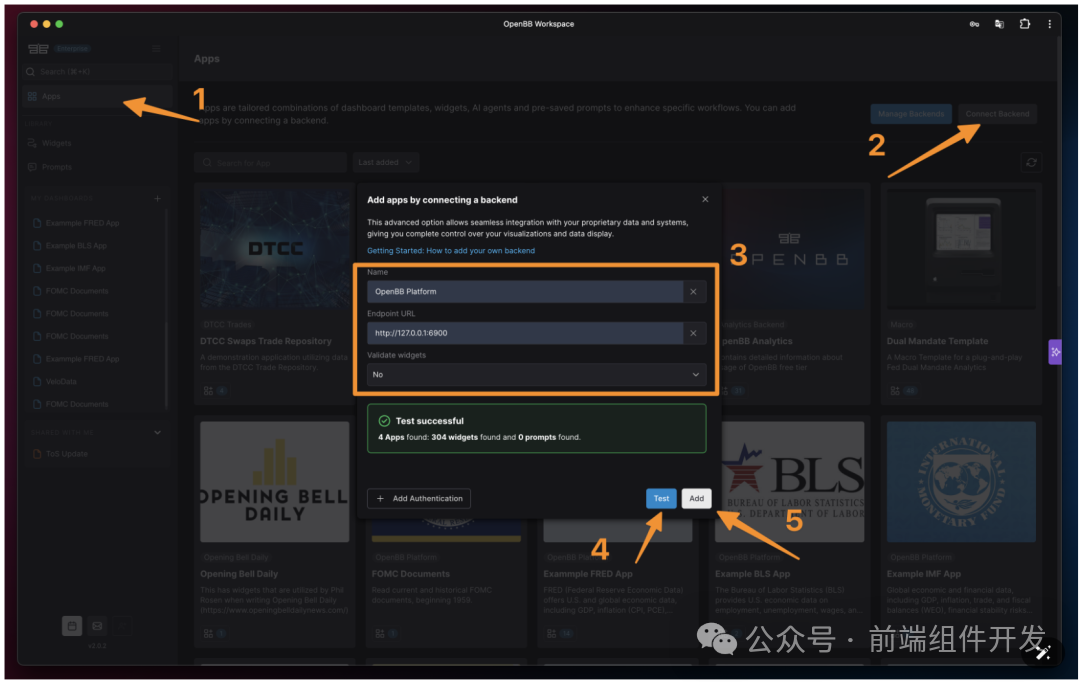The width and height of the screenshot is (1080, 682).
Task: Click the yellow macOS minimize button
Action: point(47,24)
